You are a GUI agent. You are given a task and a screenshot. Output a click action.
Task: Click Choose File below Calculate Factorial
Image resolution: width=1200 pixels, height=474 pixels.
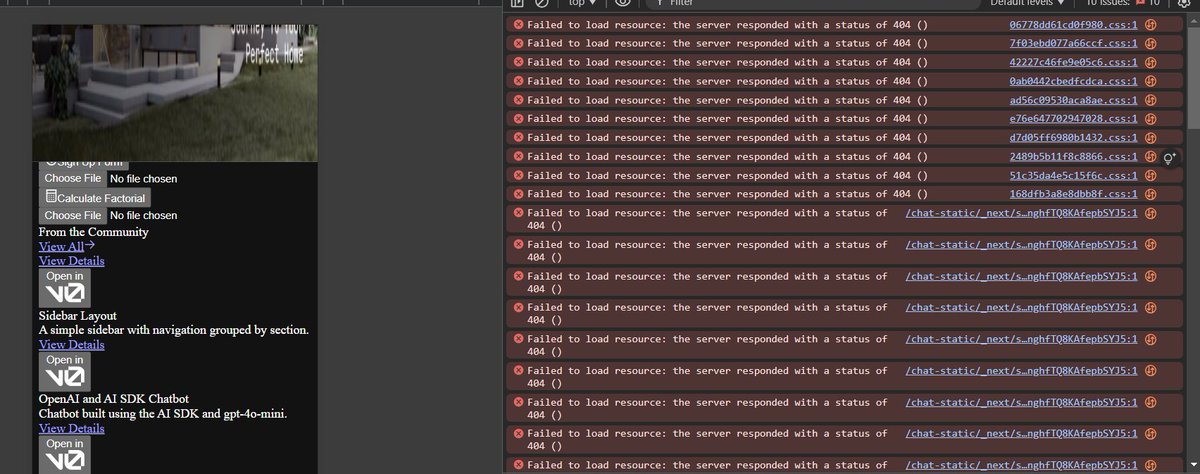point(72,215)
